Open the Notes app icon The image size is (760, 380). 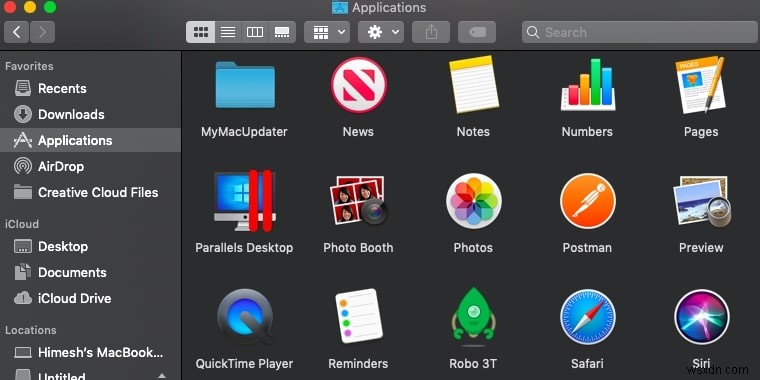tap(474, 84)
